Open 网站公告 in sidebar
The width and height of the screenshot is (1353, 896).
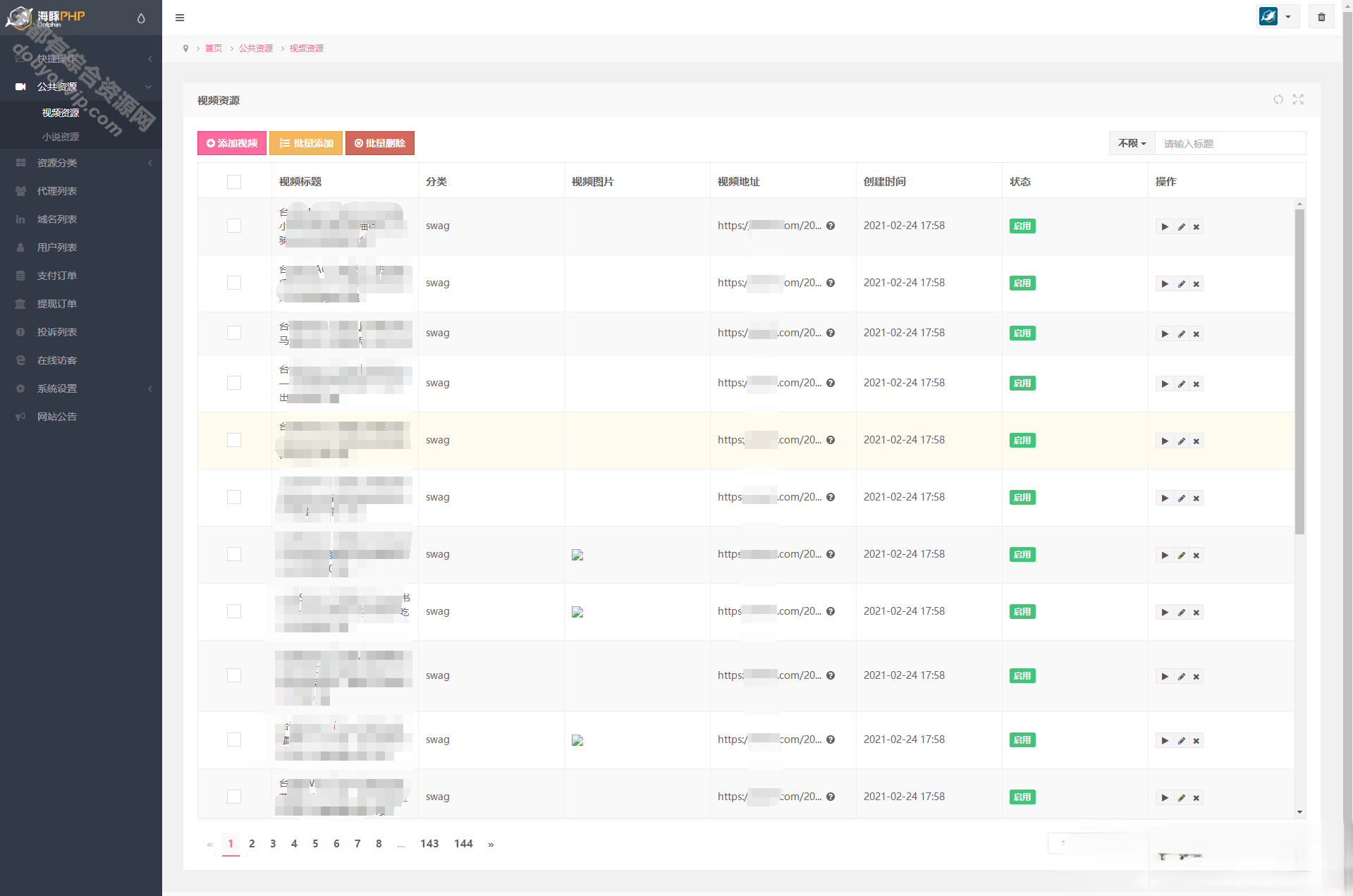[x=81, y=417]
